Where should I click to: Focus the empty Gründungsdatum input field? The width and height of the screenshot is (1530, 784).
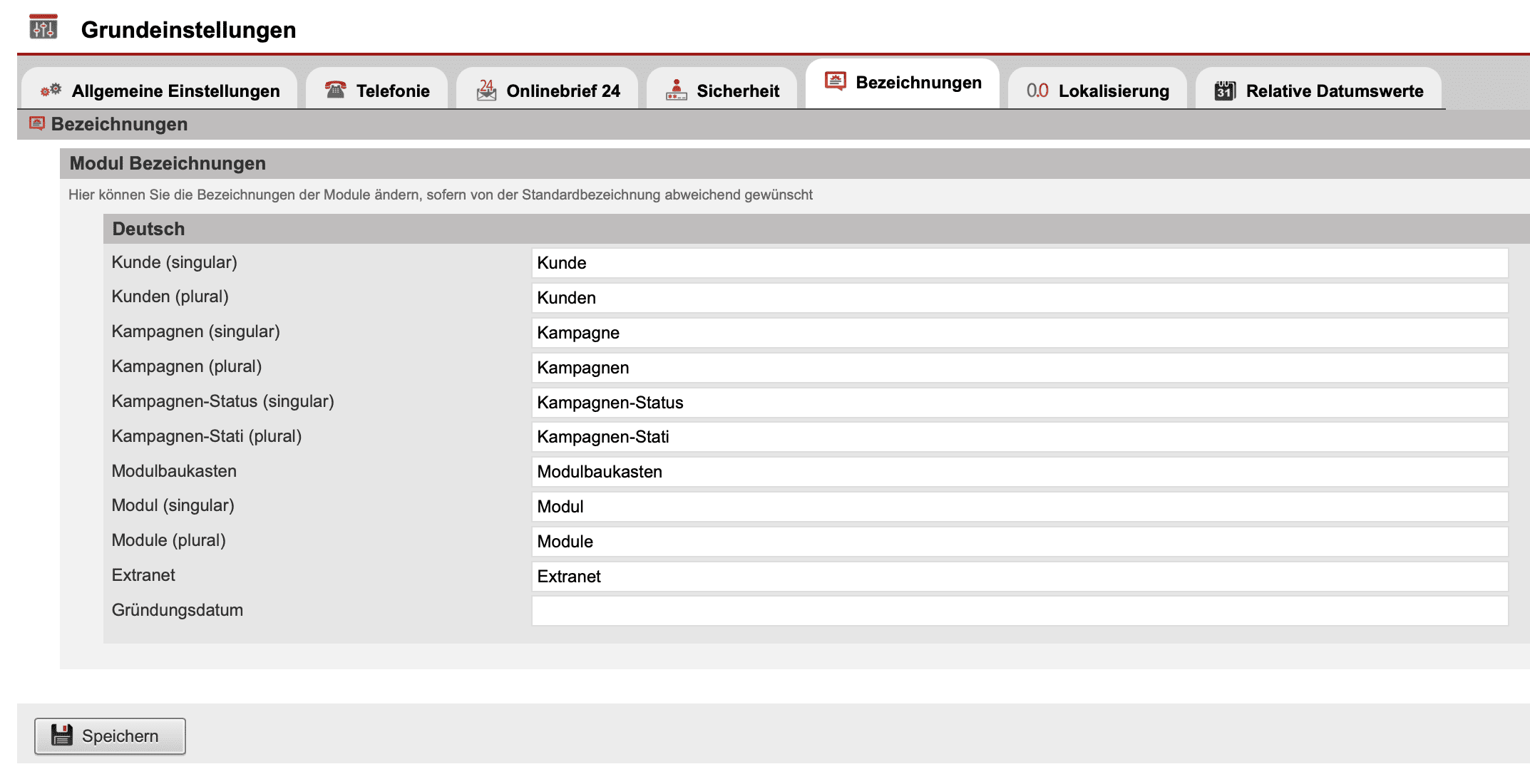[1020, 611]
